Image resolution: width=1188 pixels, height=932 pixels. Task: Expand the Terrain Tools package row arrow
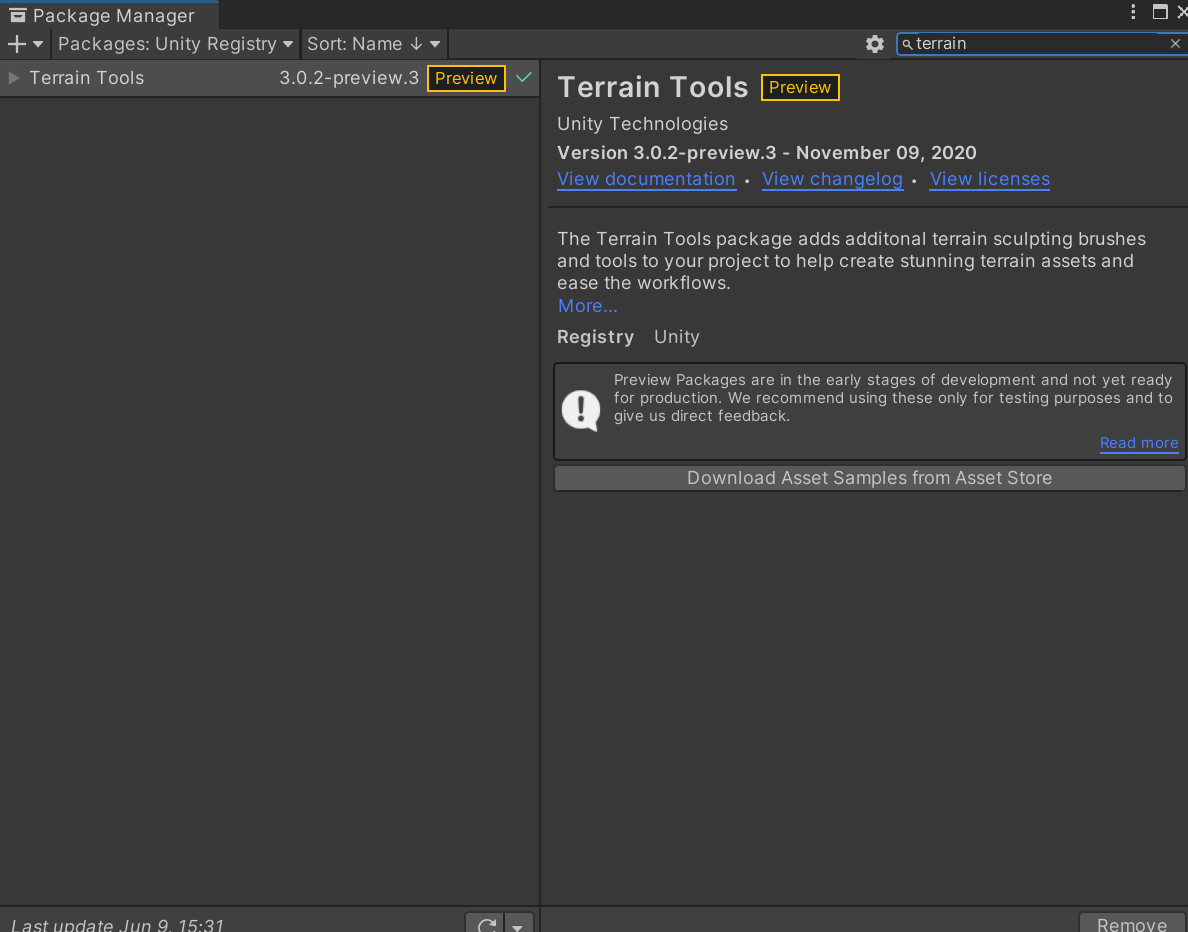pos(13,78)
